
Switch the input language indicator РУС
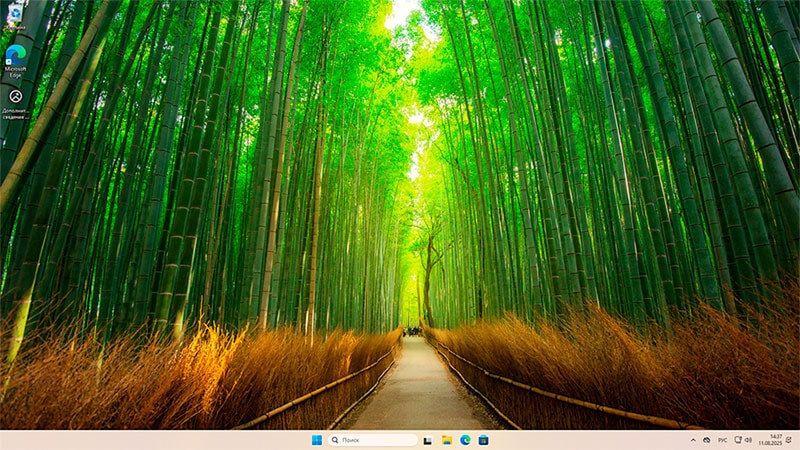point(722,440)
